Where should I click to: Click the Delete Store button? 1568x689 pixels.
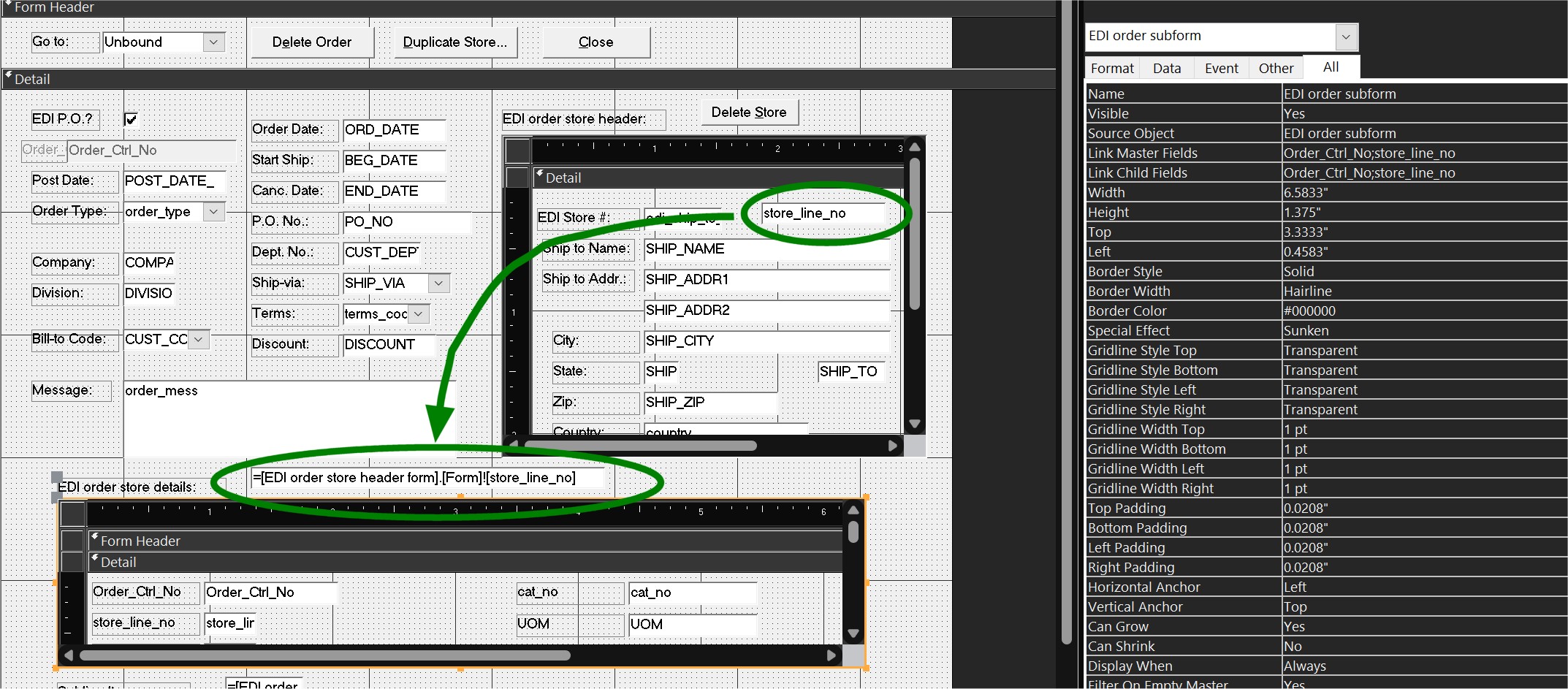click(748, 113)
